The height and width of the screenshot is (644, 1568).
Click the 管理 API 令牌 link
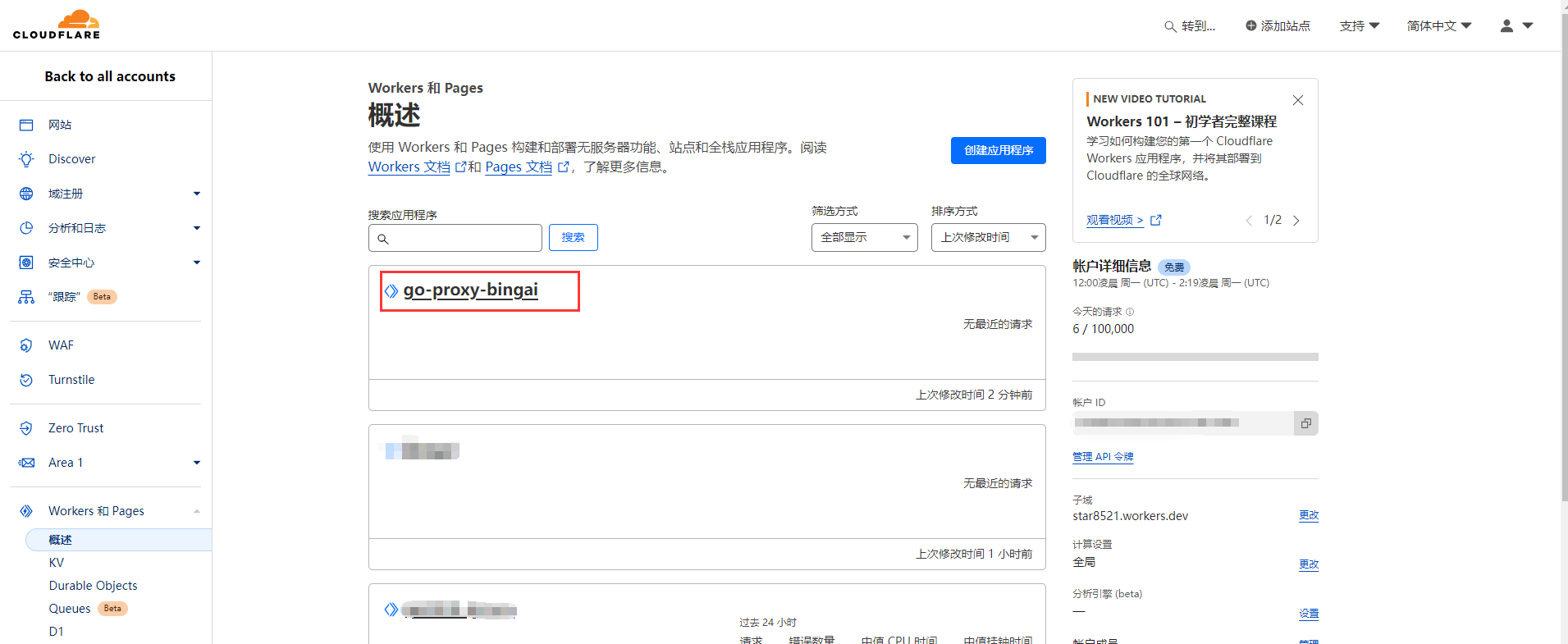[1103, 457]
